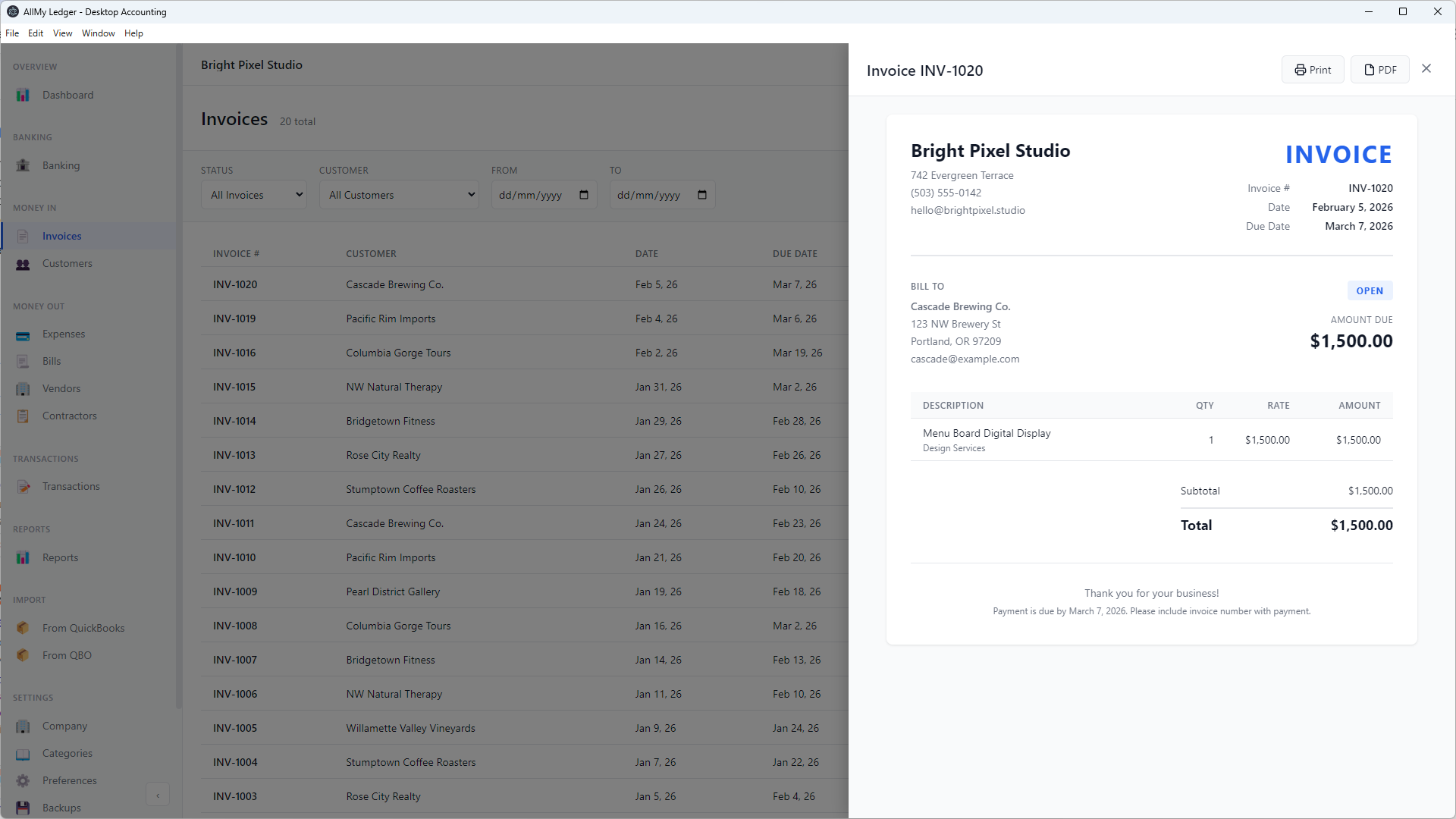
Task: View the Expenses page
Action: pos(63,334)
